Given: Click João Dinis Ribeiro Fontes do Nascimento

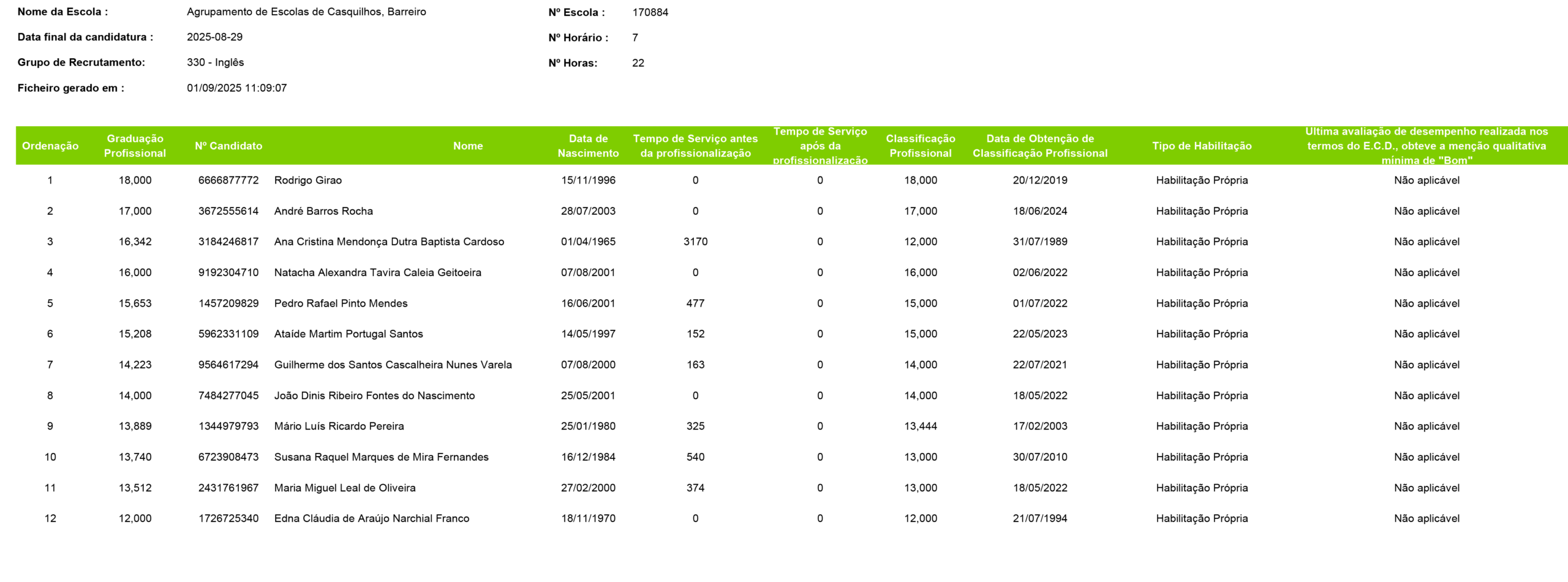Looking at the screenshot, I should point(374,396).
